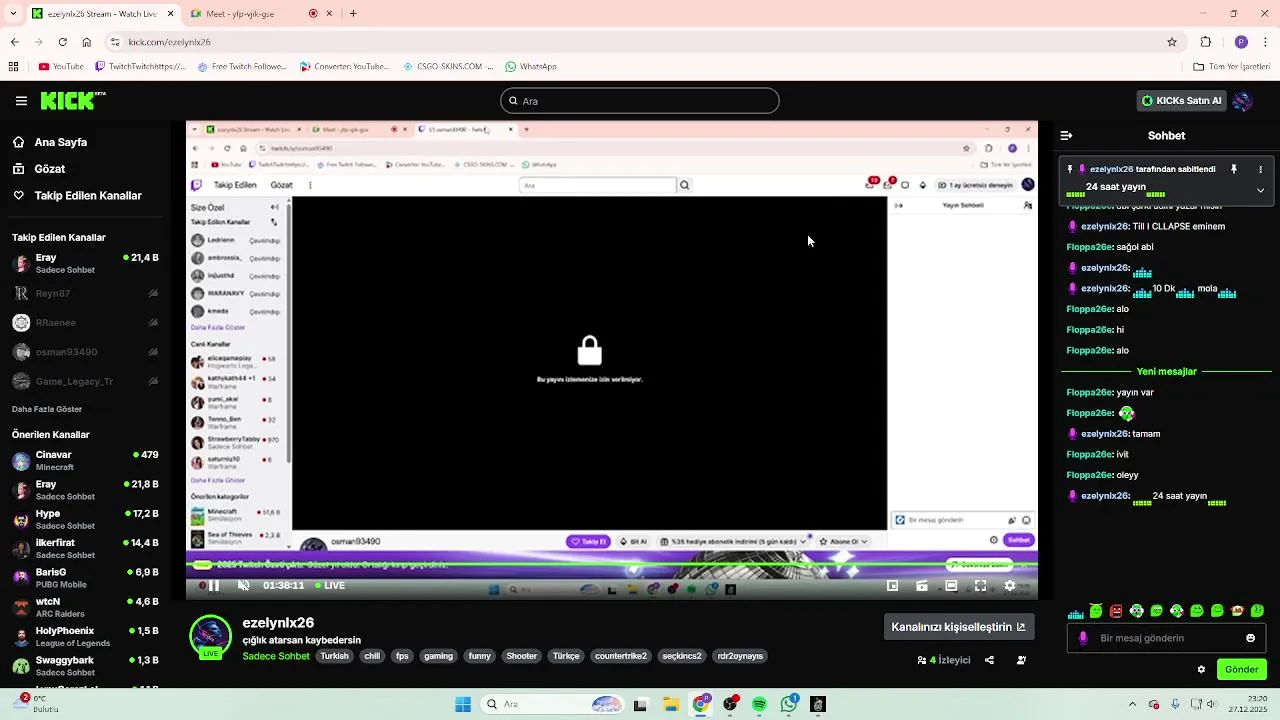
Task: Click the Sadece Sohbet category link
Action: coord(276,656)
